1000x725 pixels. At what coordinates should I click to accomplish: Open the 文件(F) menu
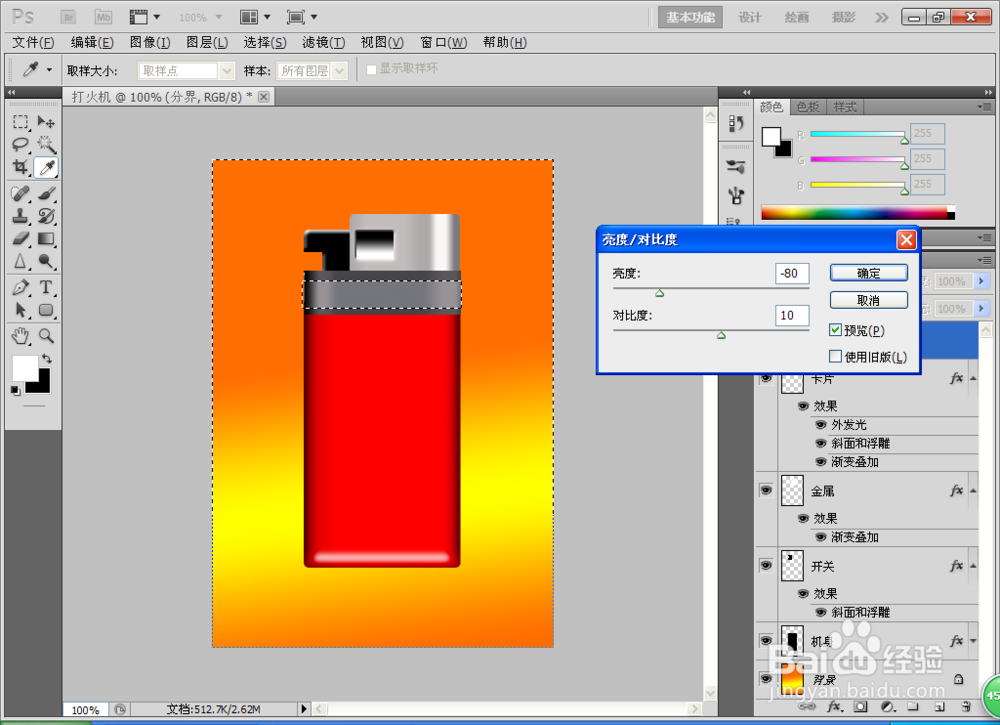coord(33,43)
